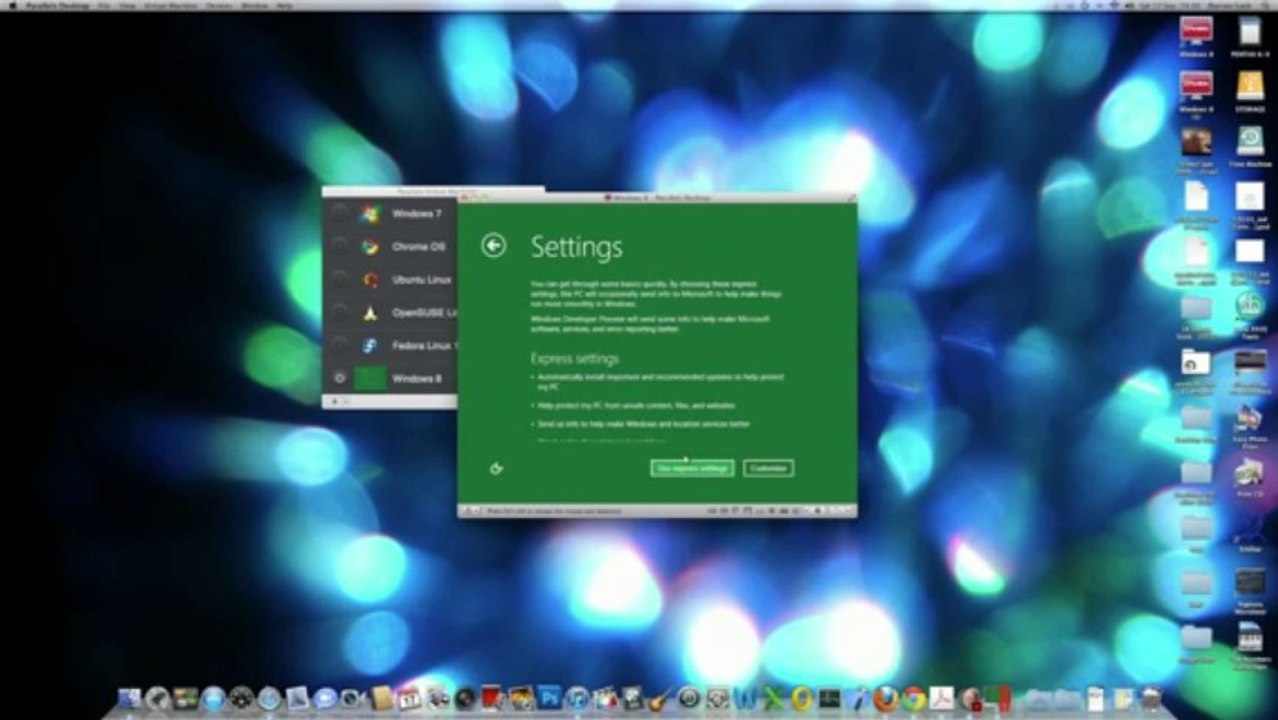Launch Firefox from the Dock

886,699
